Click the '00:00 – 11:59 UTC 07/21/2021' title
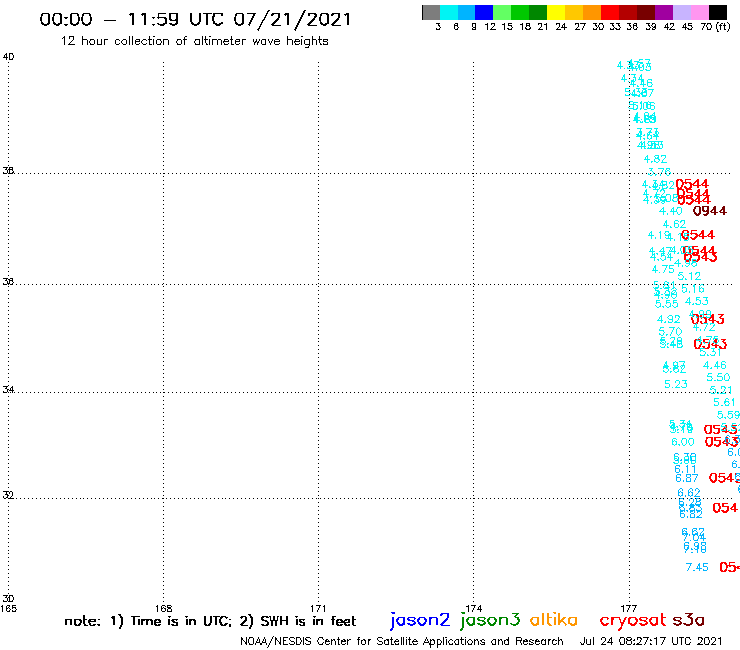This screenshot has width=740, height=650. pyautogui.click(x=195, y=20)
